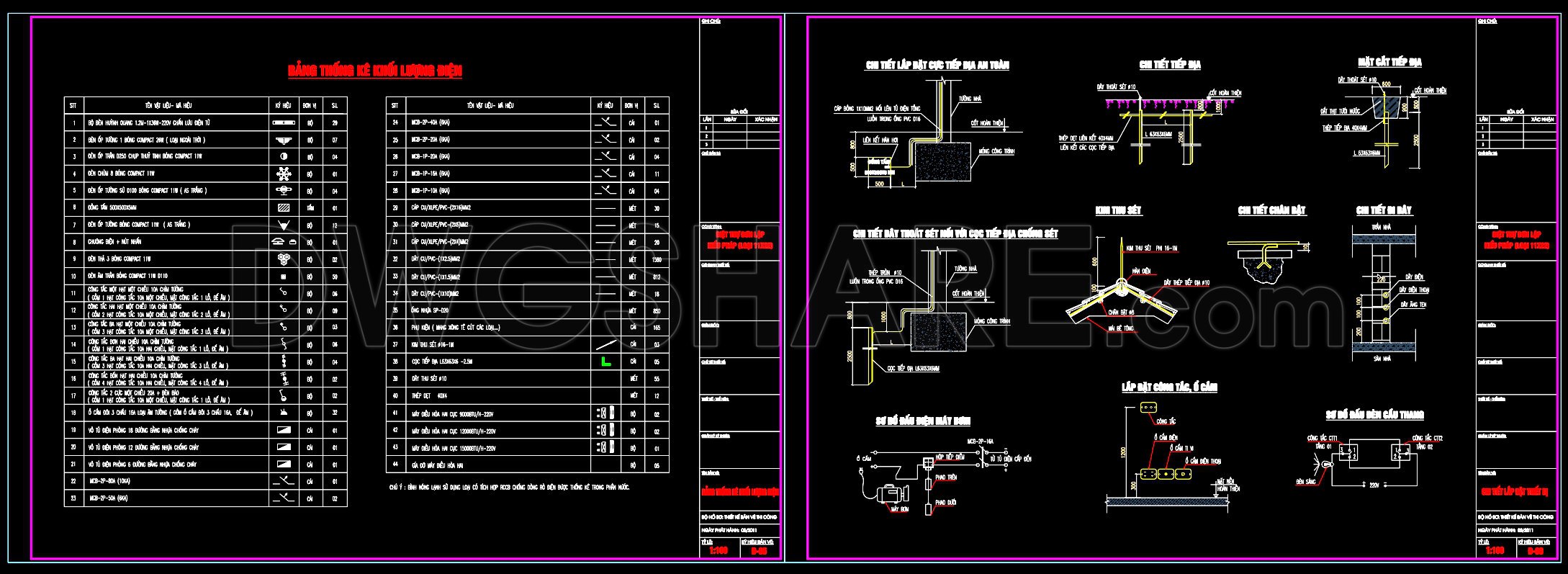The width and height of the screenshot is (1568, 574).
Task: Click the green L grounding rod symbol
Action: point(606,361)
